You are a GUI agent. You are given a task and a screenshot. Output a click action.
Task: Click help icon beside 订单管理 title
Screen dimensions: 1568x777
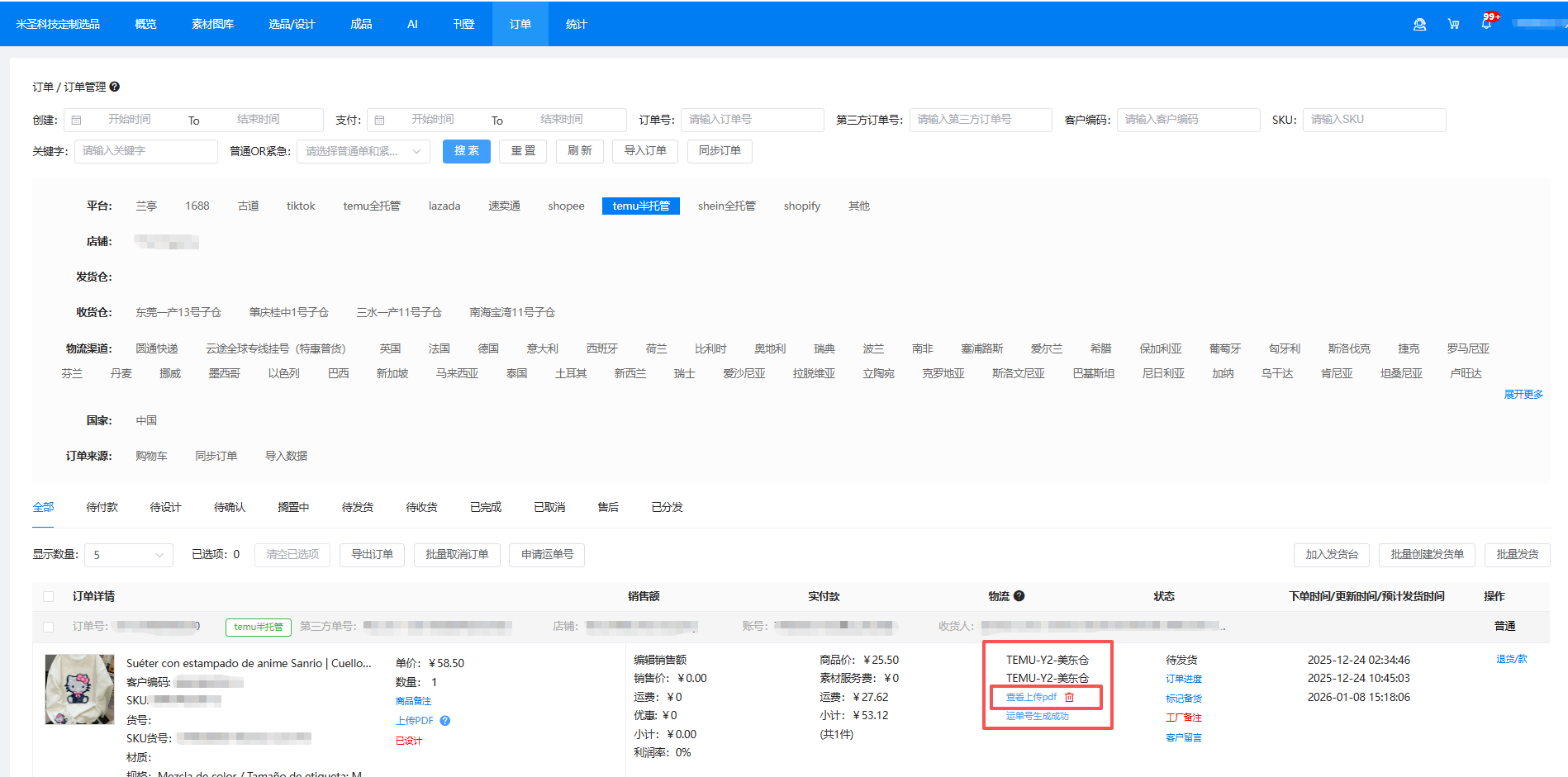click(x=115, y=87)
